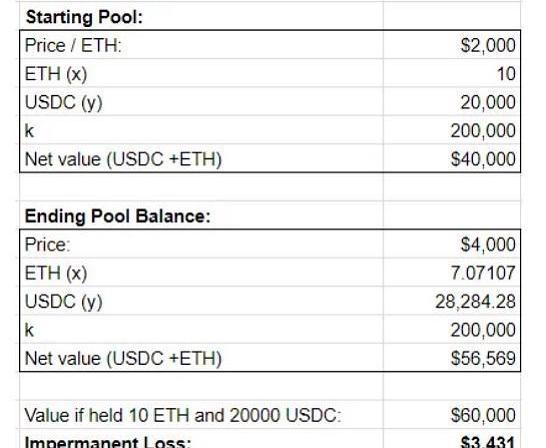Screen dimensions: 546x448
Task: Click the 7.07107 ETH cell
Action: pos(452,273)
